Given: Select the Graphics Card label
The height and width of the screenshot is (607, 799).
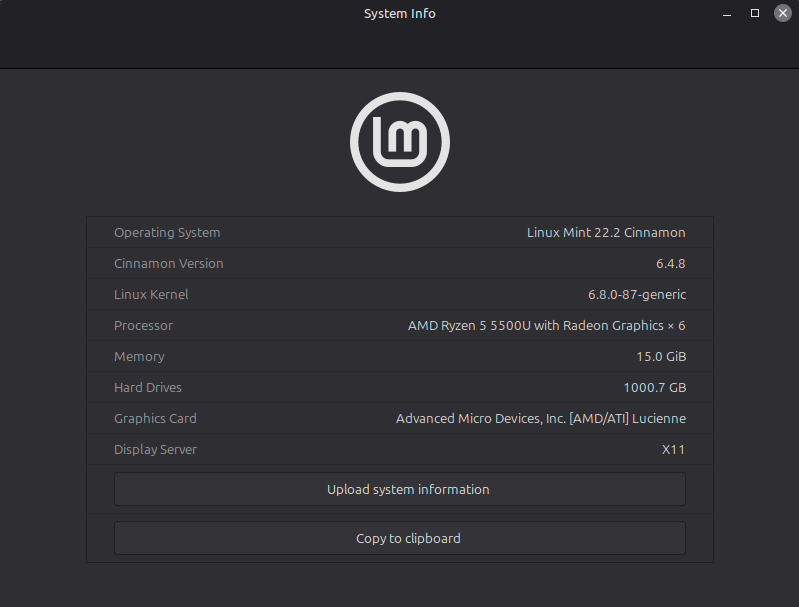Looking at the screenshot, I should [155, 418].
